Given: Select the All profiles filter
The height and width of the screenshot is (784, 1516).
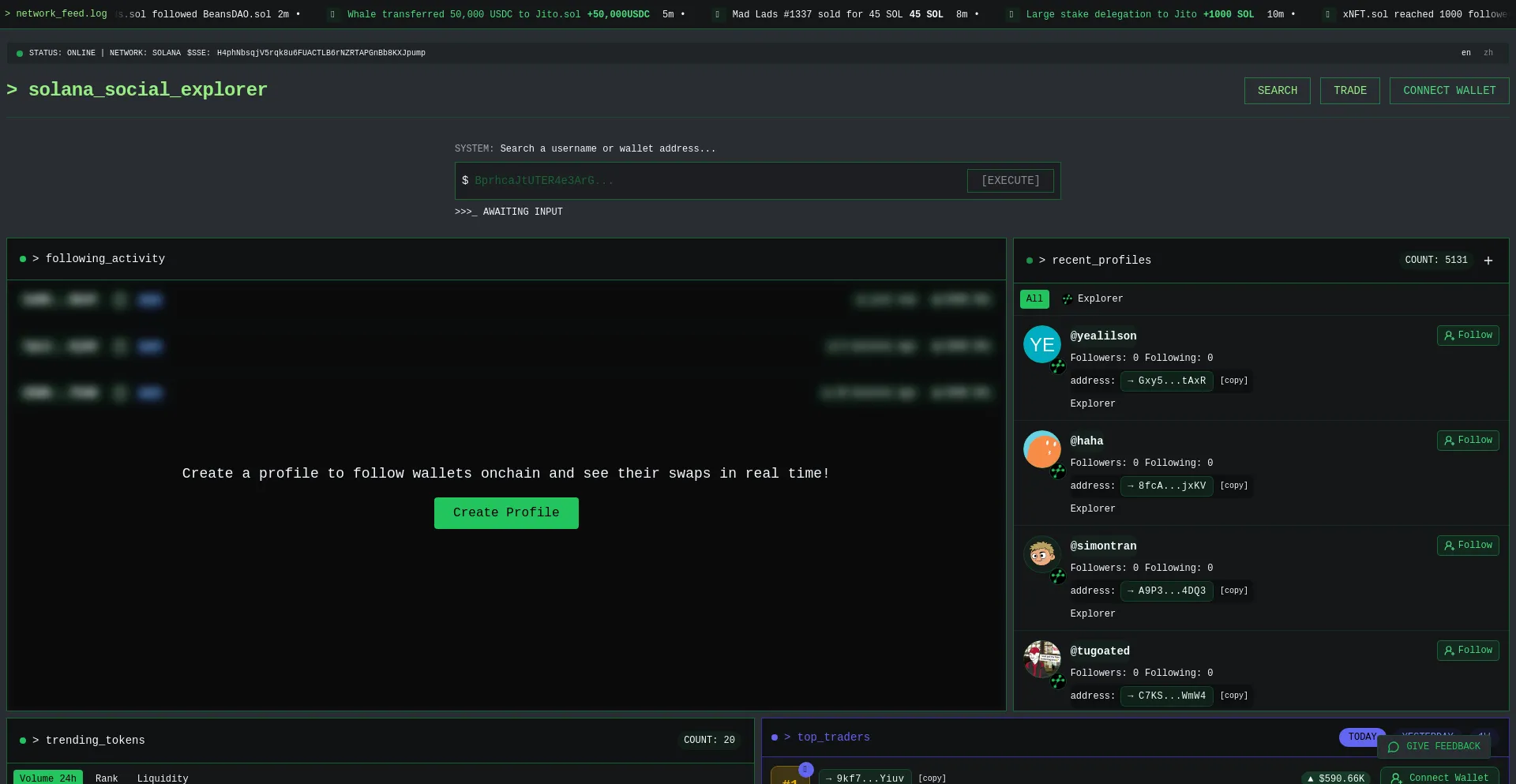Looking at the screenshot, I should 1034,299.
